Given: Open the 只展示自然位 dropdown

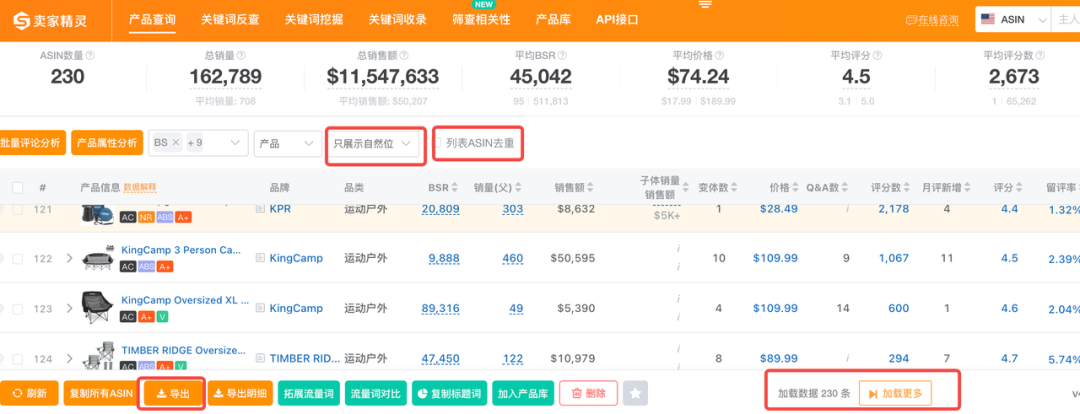Looking at the screenshot, I should (375, 143).
